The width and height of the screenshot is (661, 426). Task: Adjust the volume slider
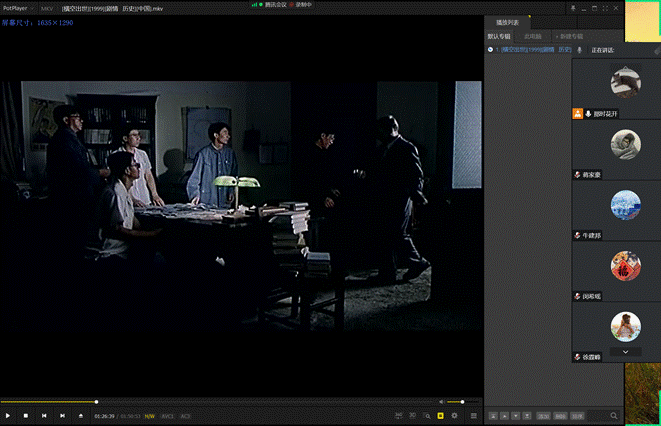click(461, 402)
